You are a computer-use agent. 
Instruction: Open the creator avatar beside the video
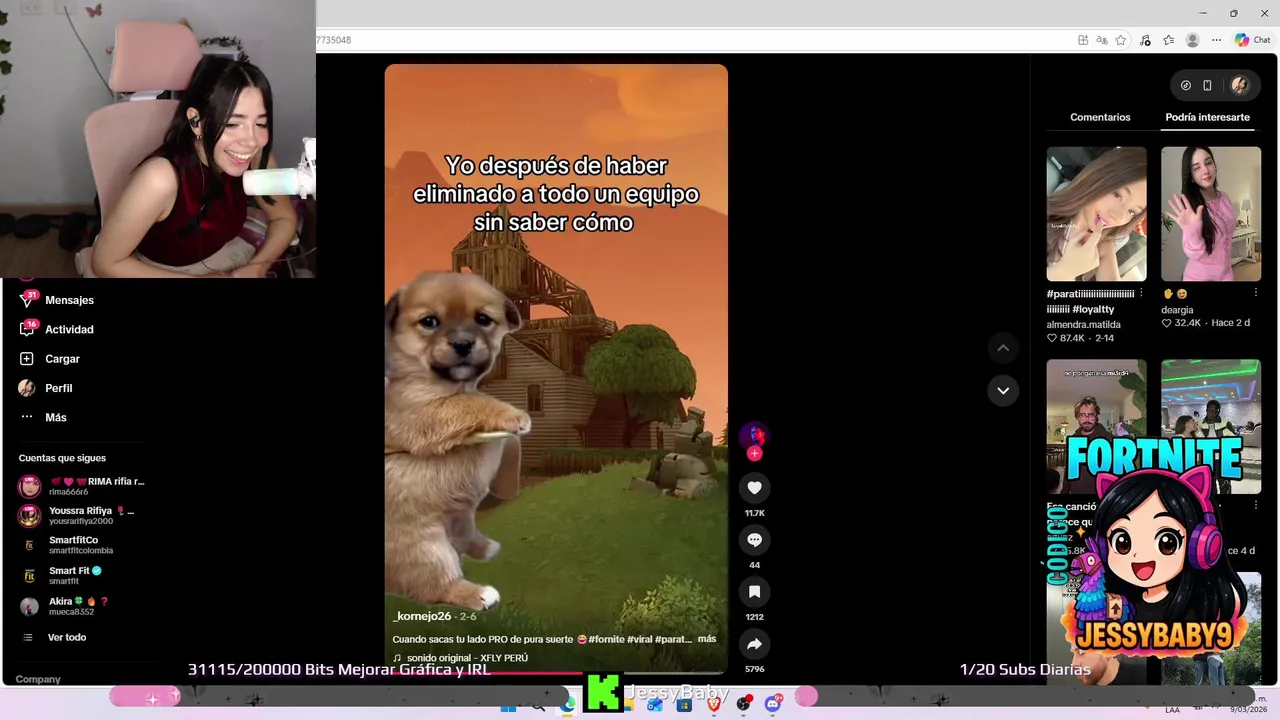pyautogui.click(x=754, y=434)
